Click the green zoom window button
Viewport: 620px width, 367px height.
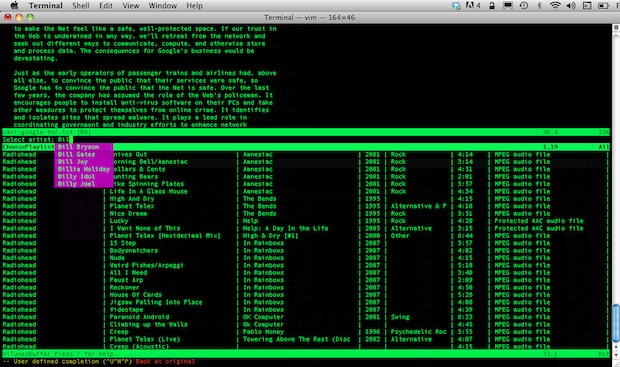coord(30,17)
